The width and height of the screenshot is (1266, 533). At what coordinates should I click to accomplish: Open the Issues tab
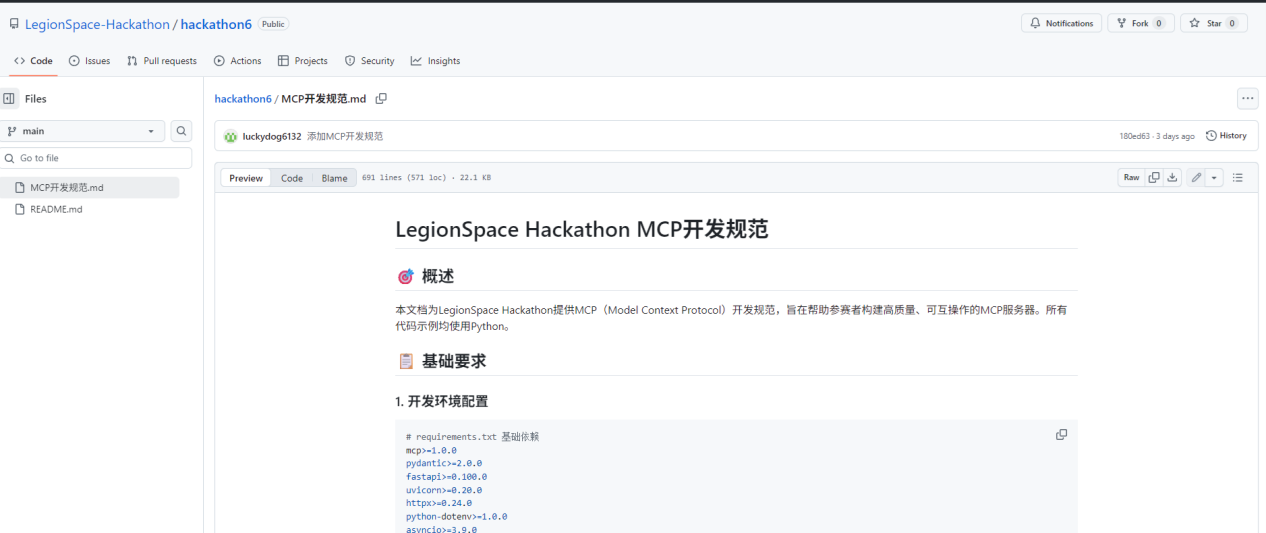point(89,61)
